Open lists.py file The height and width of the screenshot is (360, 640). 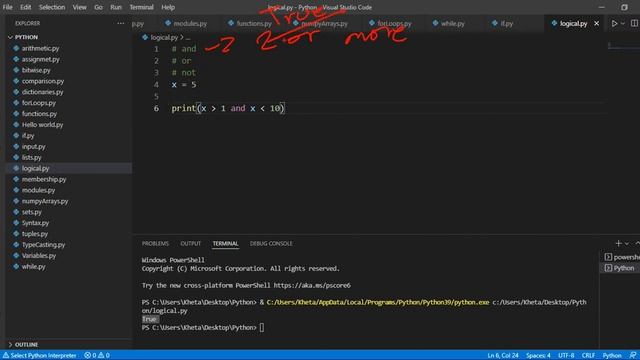tap(31, 158)
